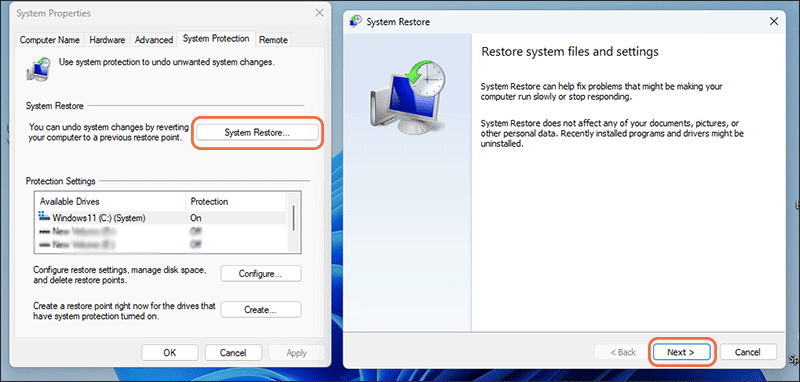Open the Hardware tab

pos(107,40)
